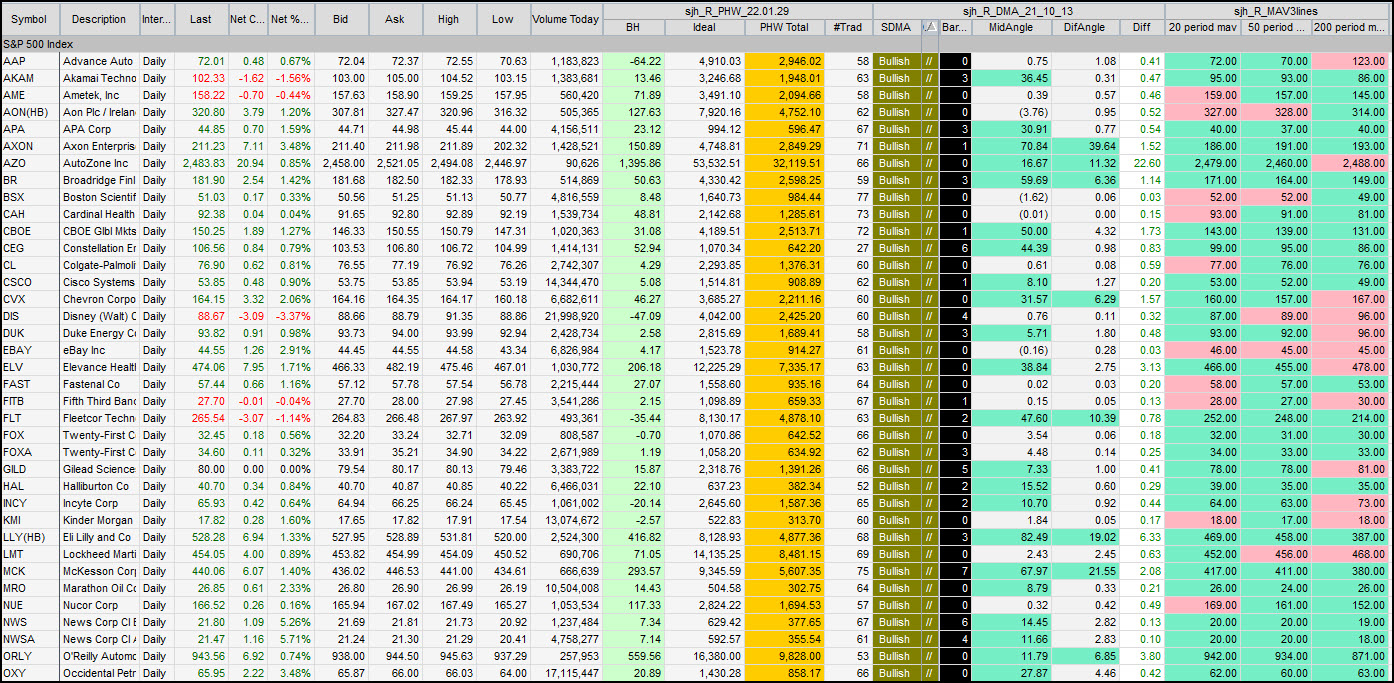This screenshot has width=1394, height=683.
Task: Select the CSCO symbol cell
Action: pyautogui.click(x=30, y=283)
